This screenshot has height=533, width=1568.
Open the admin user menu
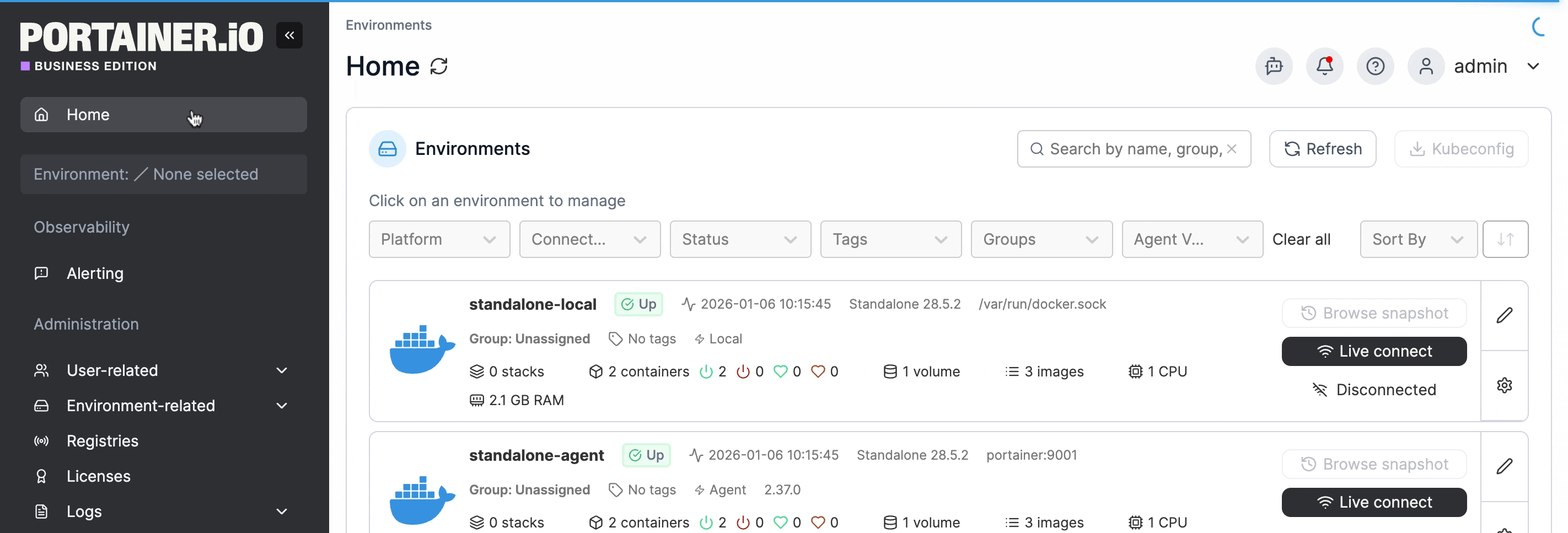1479,66
